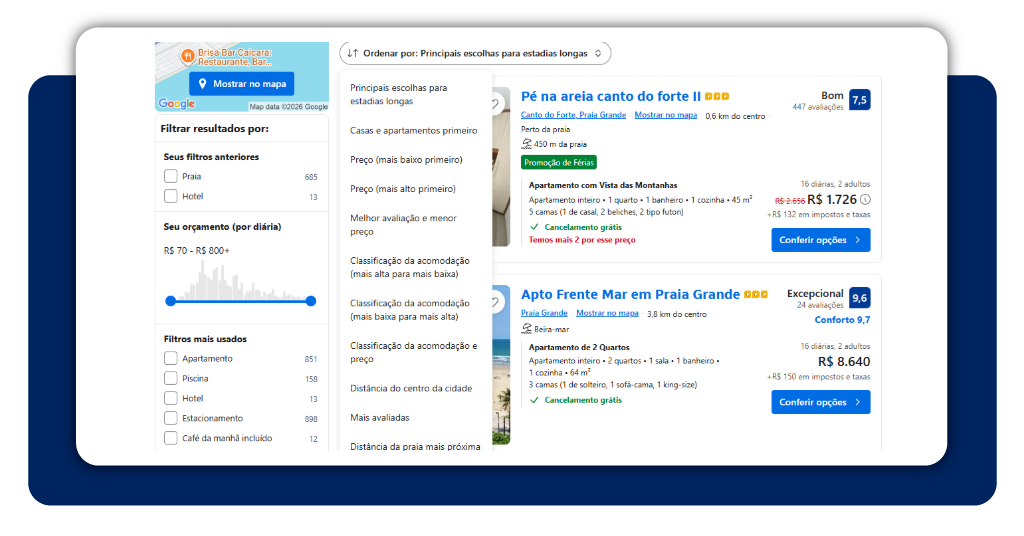Click the 7,5 rating score badge
Image resolution: width=1024 pixels, height=536 pixels.
(859, 100)
